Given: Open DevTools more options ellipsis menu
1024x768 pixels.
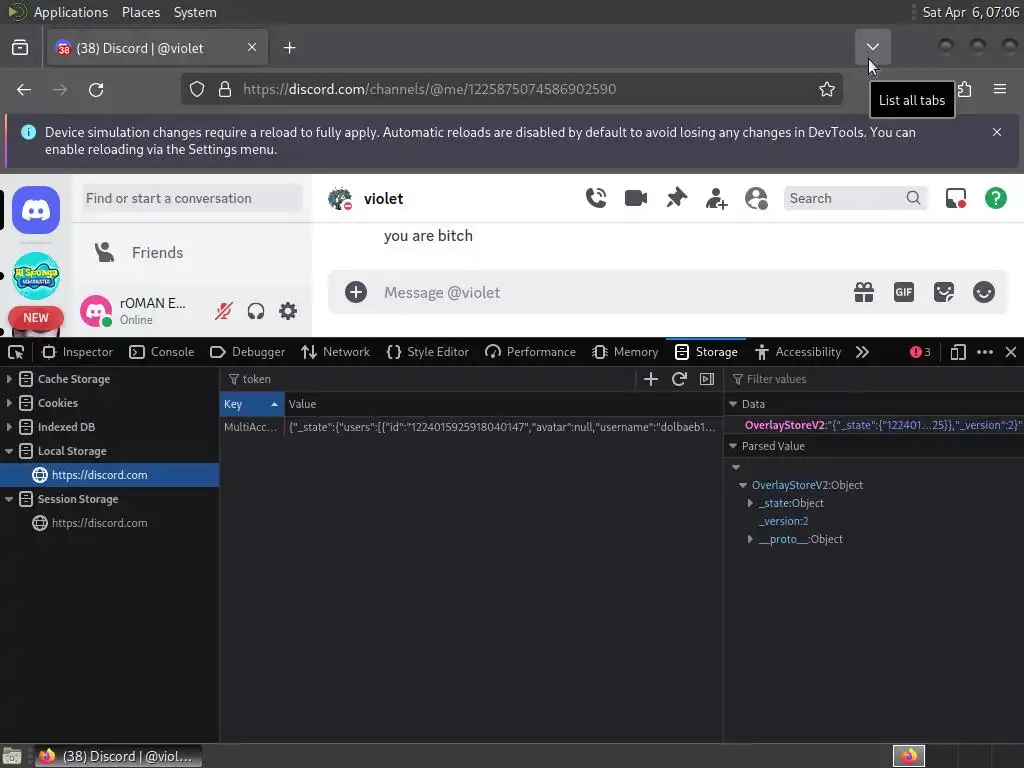Looking at the screenshot, I should [984, 352].
